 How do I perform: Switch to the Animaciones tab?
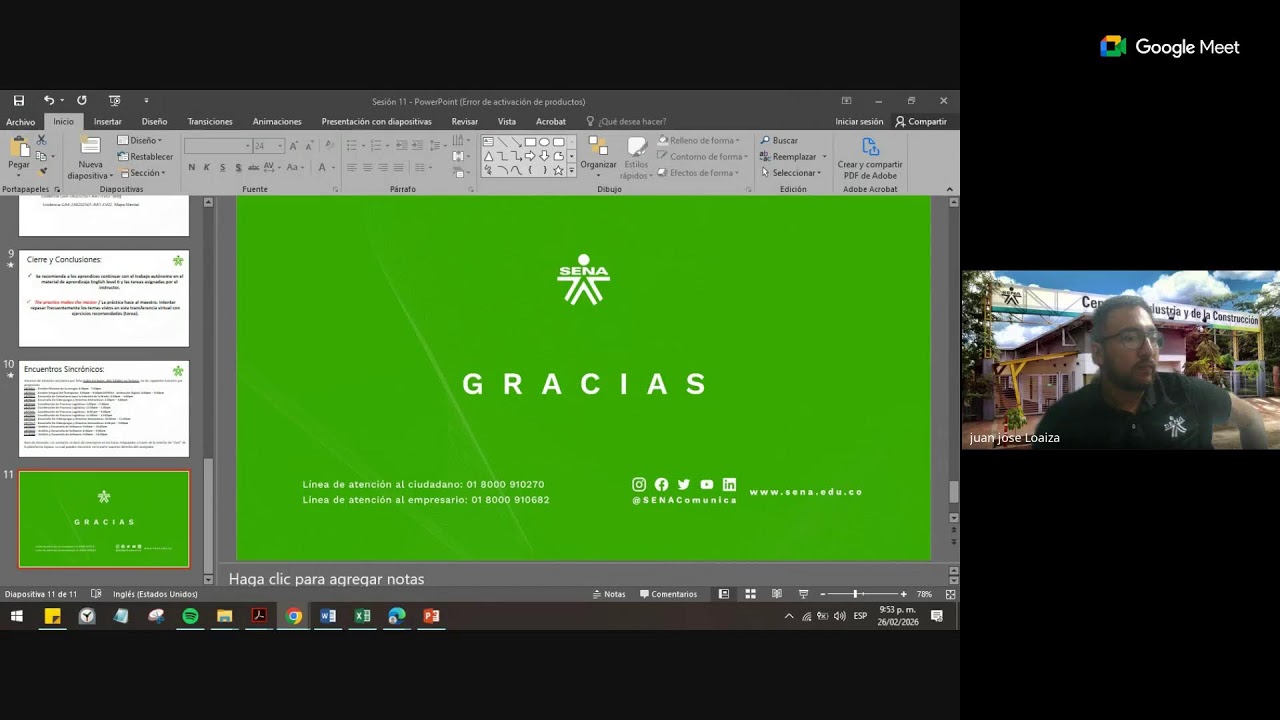point(277,122)
